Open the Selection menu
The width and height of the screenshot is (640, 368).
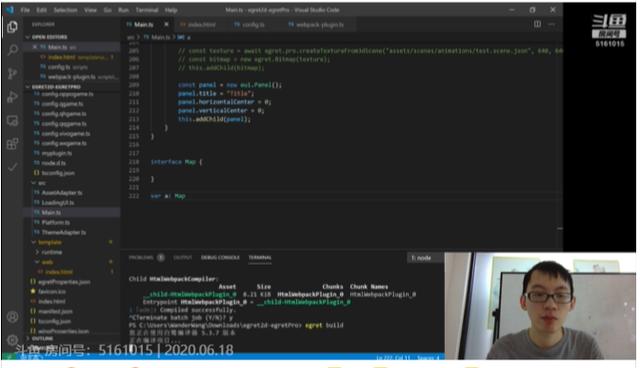pos(65,10)
